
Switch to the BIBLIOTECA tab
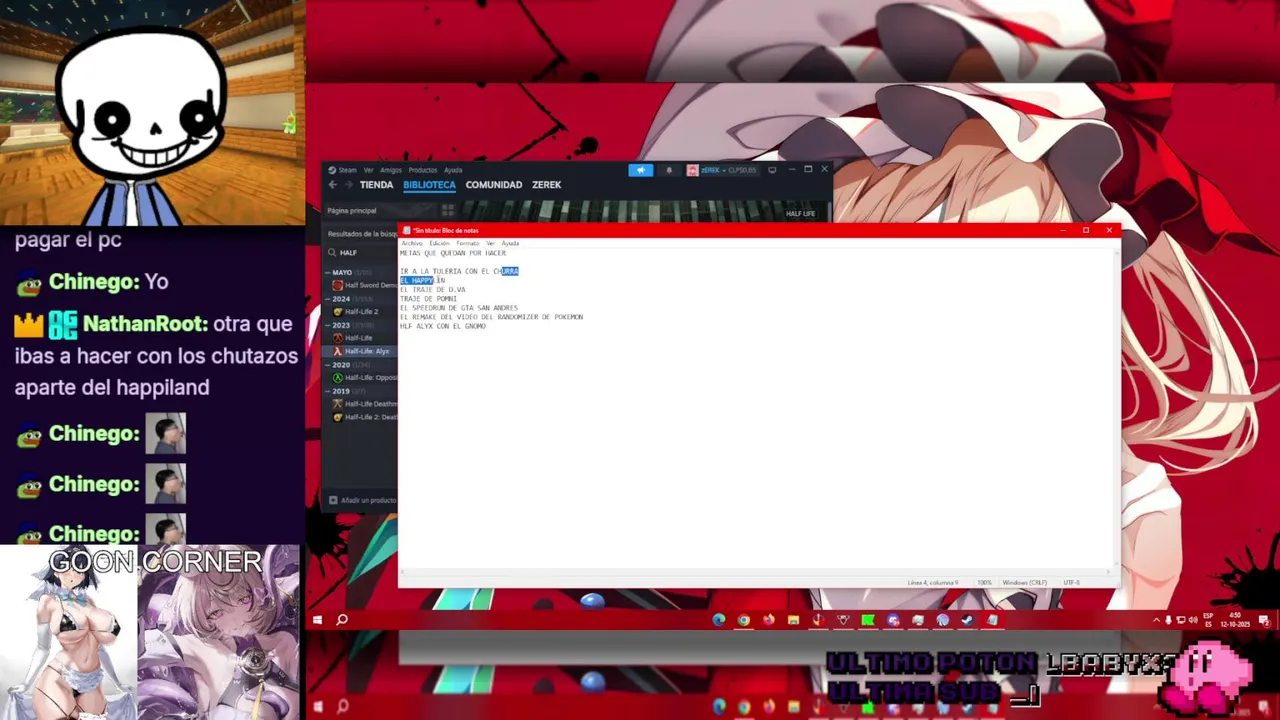pyautogui.click(x=429, y=185)
